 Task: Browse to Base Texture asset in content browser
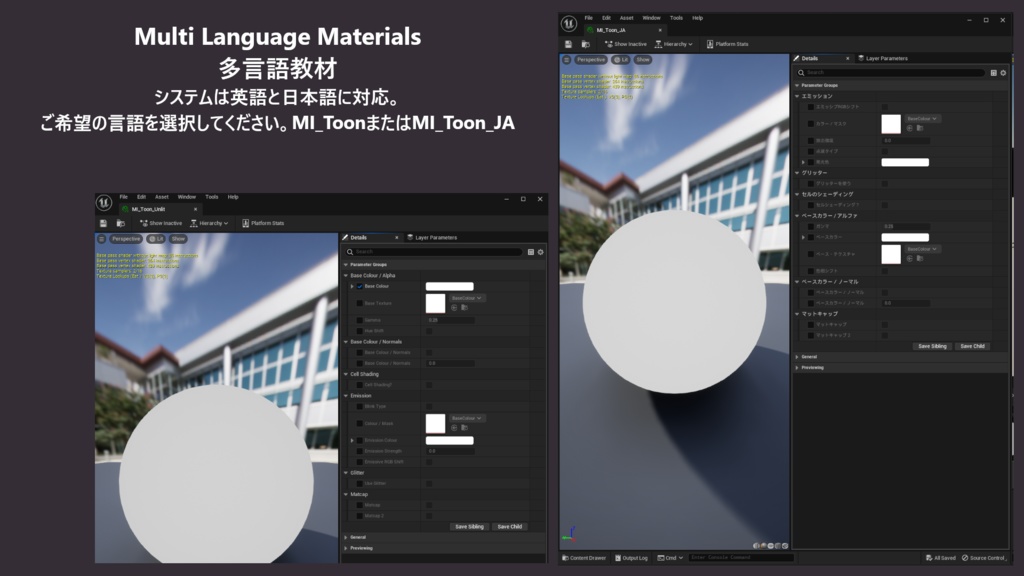[464, 308]
